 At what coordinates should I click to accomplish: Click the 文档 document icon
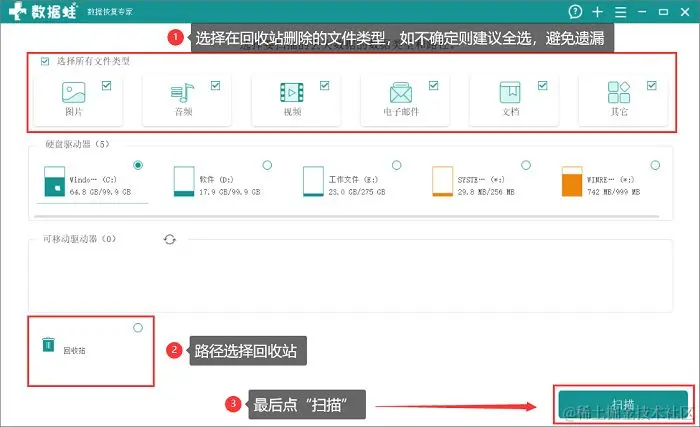(510, 92)
